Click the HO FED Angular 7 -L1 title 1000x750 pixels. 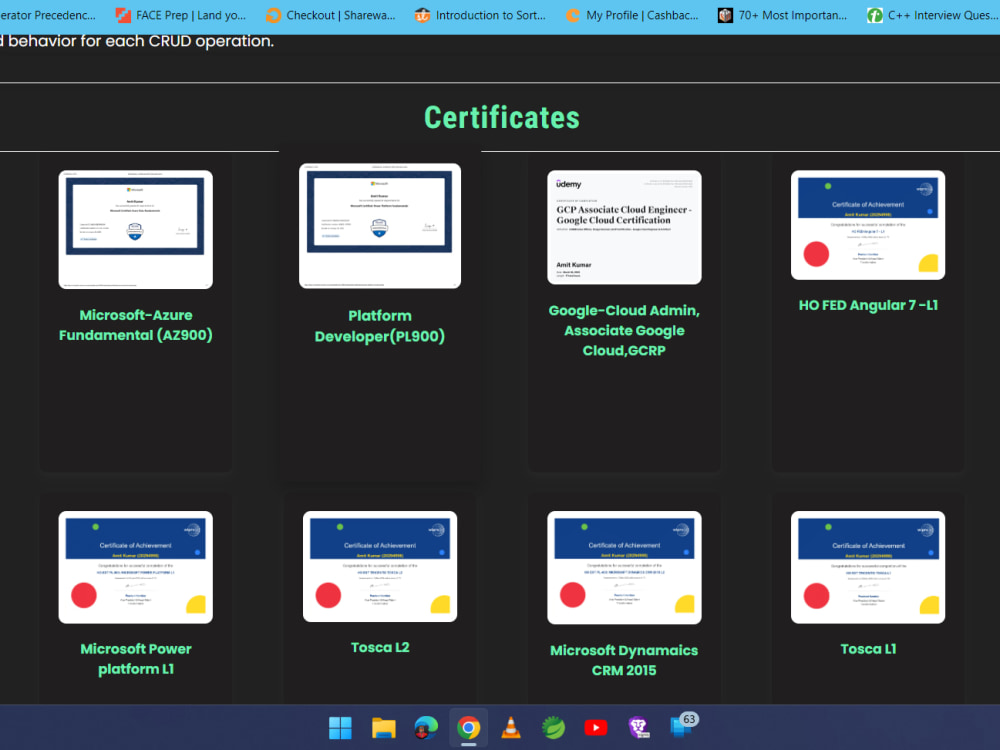tap(868, 305)
